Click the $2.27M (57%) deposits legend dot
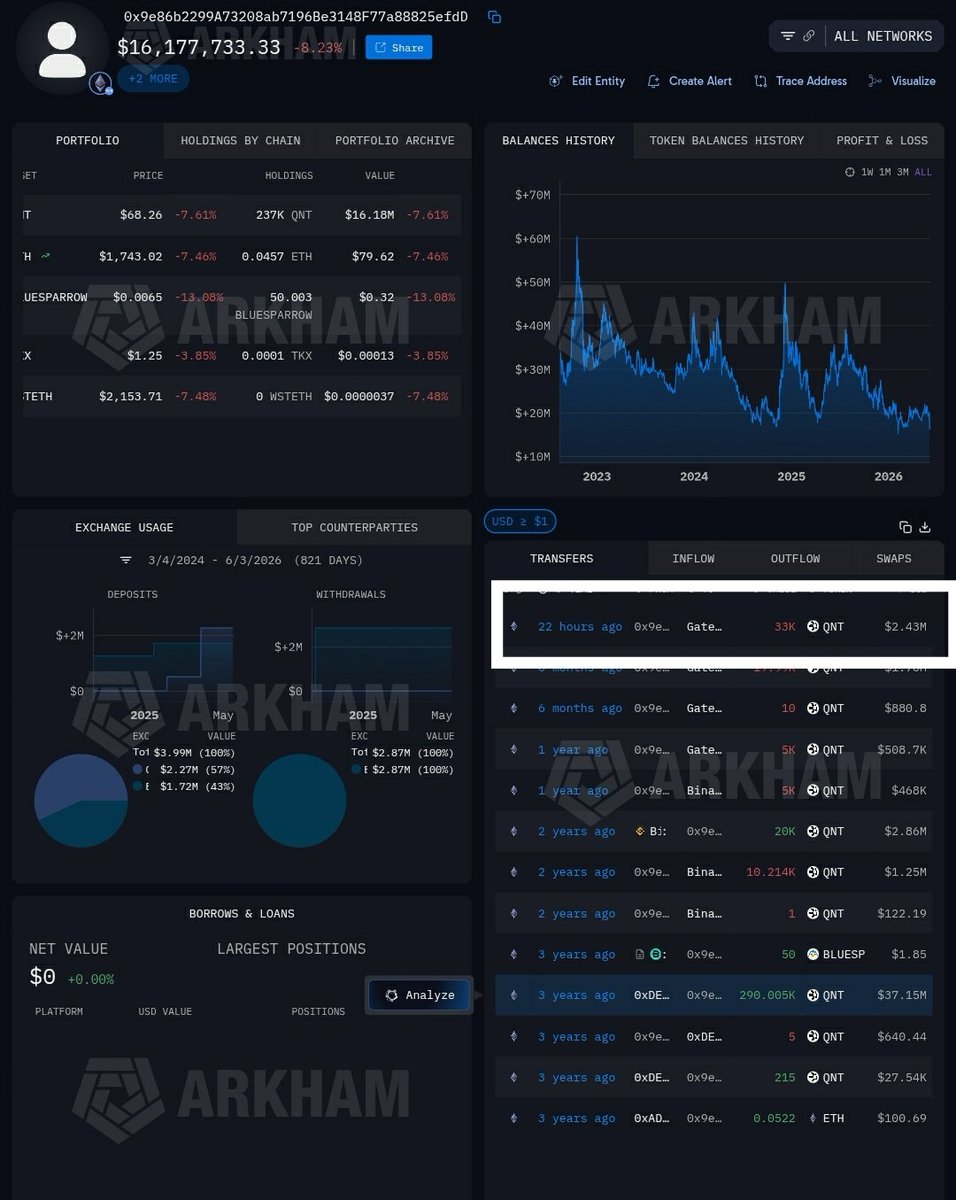Screen dimensions: 956x1200 137,769
